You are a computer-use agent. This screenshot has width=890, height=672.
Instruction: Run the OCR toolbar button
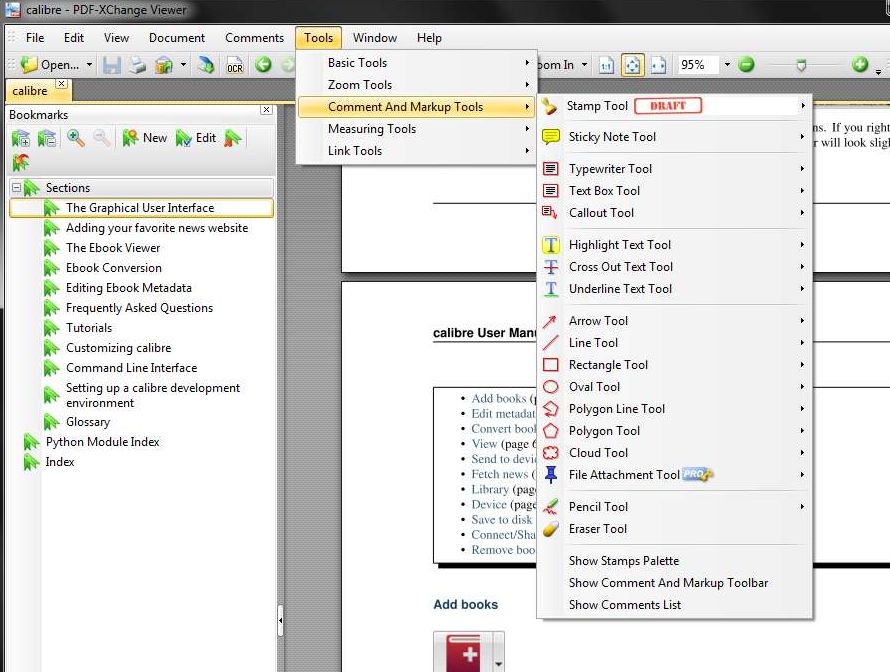click(x=234, y=65)
